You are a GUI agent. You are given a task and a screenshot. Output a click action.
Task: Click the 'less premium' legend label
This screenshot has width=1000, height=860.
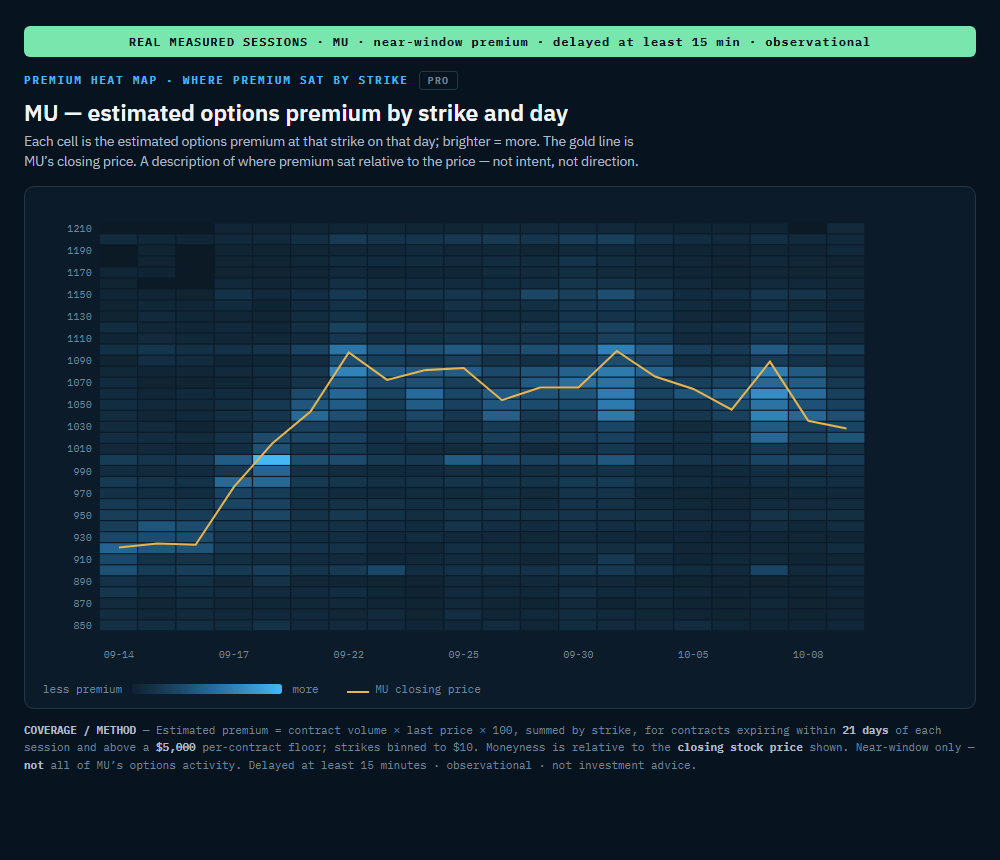pos(82,690)
